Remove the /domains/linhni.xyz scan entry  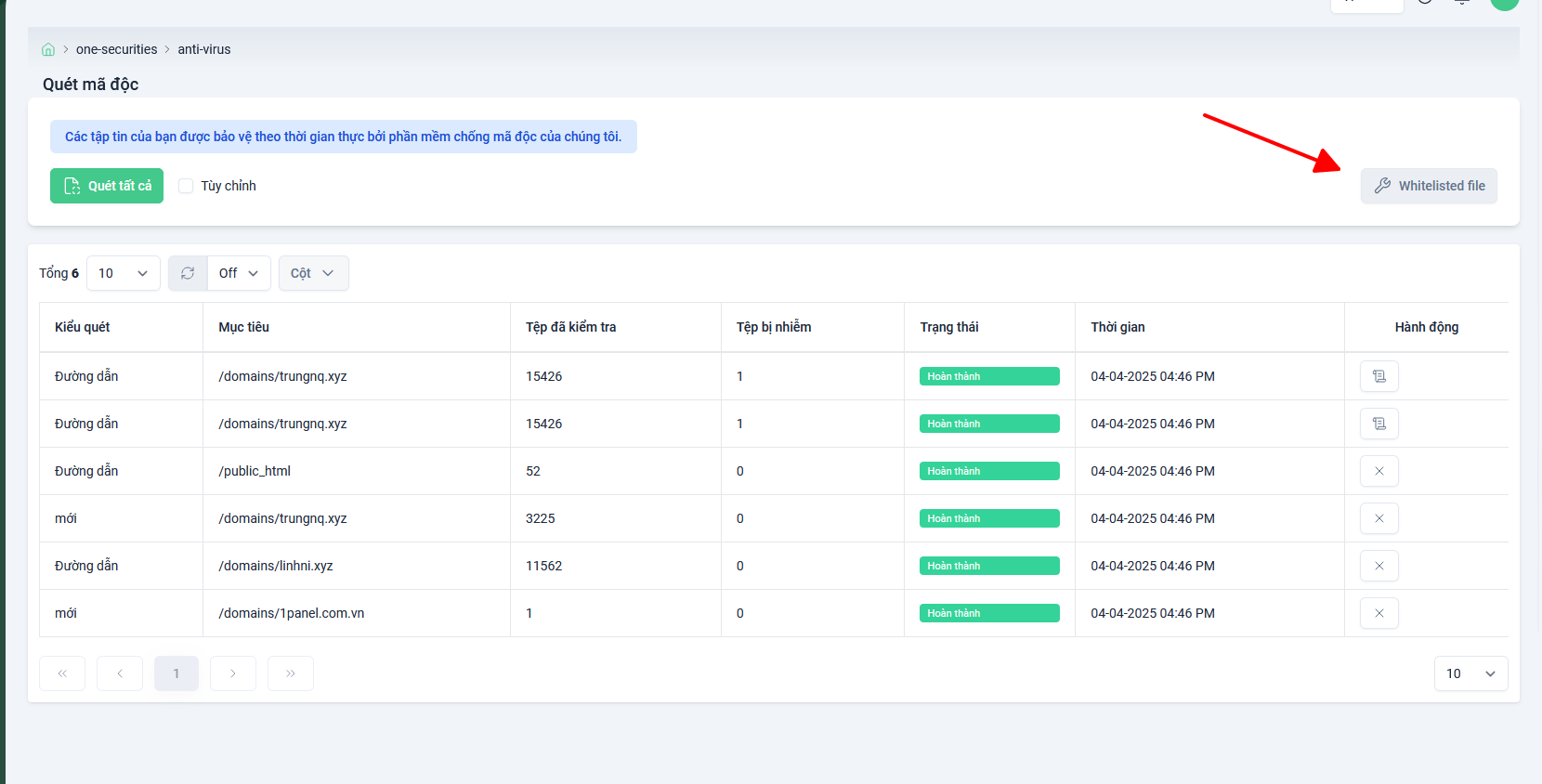[x=1379, y=566]
